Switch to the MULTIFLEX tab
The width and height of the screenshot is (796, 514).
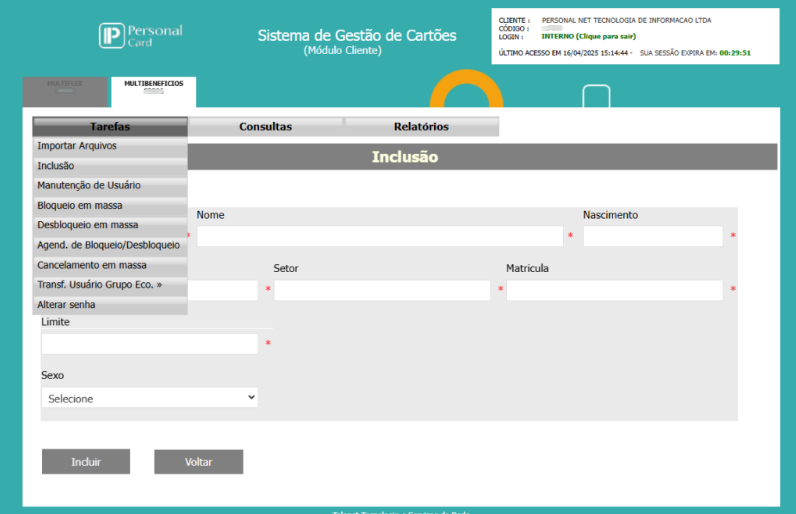[x=65, y=92]
